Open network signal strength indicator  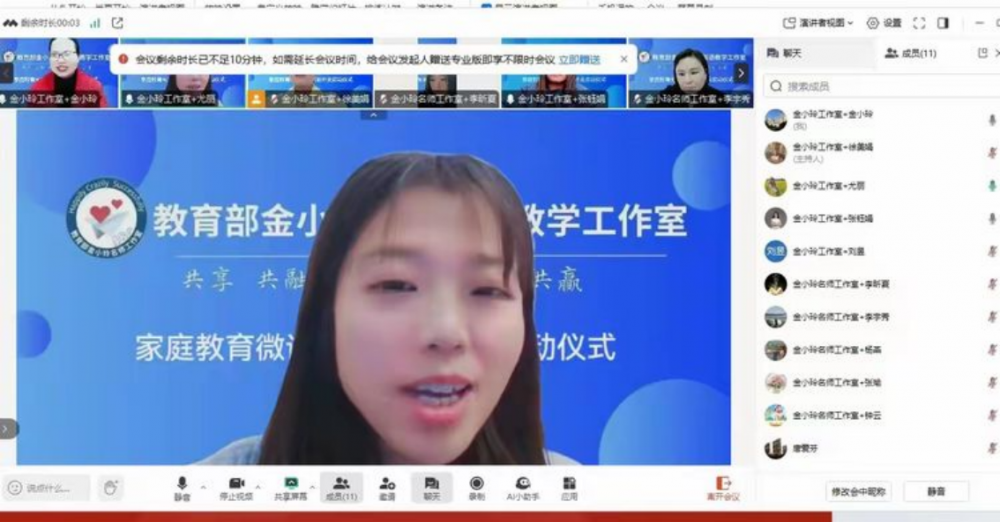pos(95,23)
